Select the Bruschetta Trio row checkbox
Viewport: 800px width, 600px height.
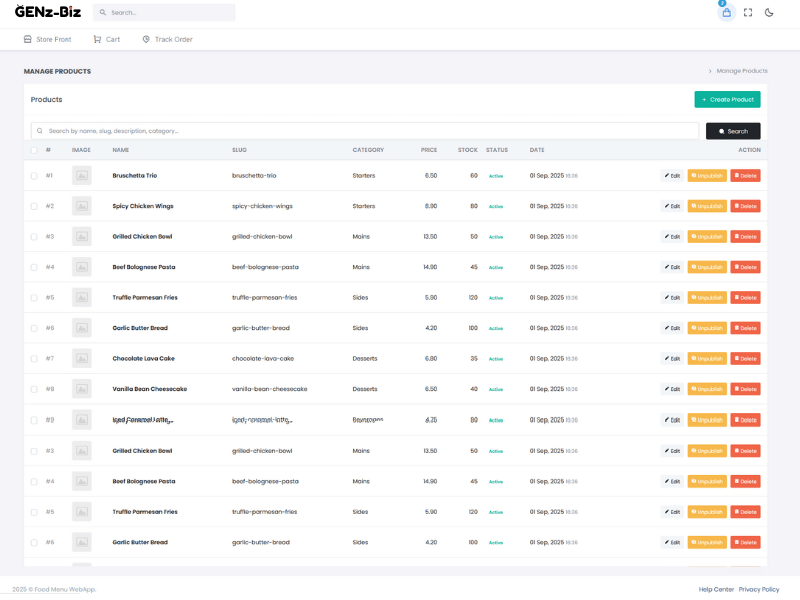(x=34, y=176)
